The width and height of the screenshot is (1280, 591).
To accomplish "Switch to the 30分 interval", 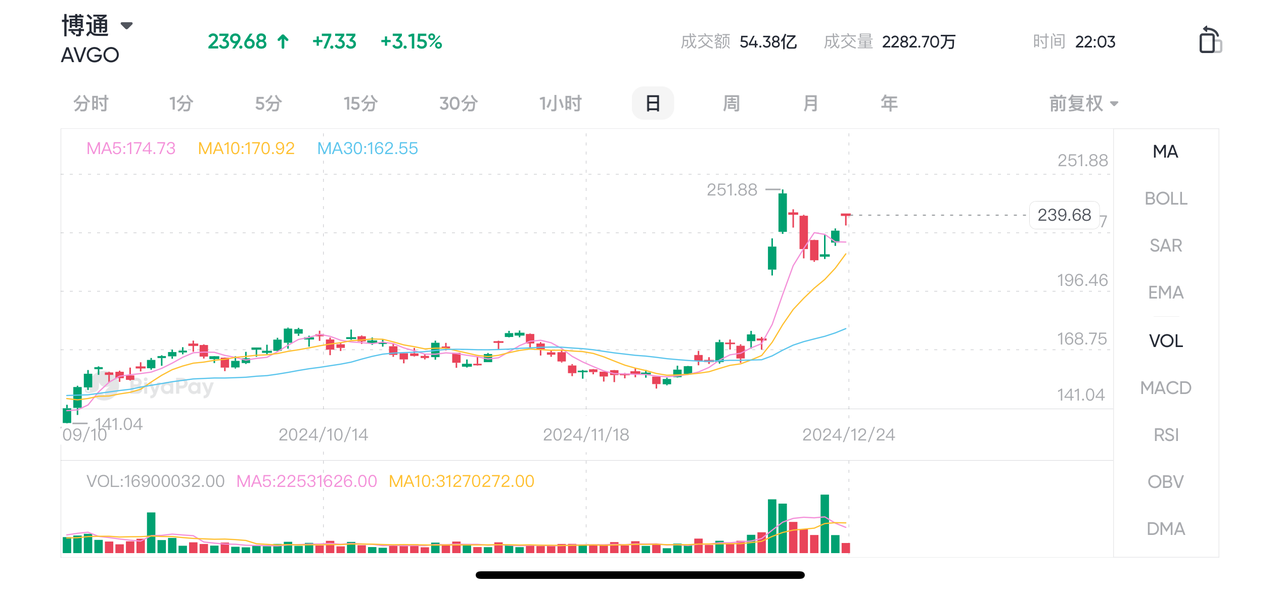I will tap(459, 103).
